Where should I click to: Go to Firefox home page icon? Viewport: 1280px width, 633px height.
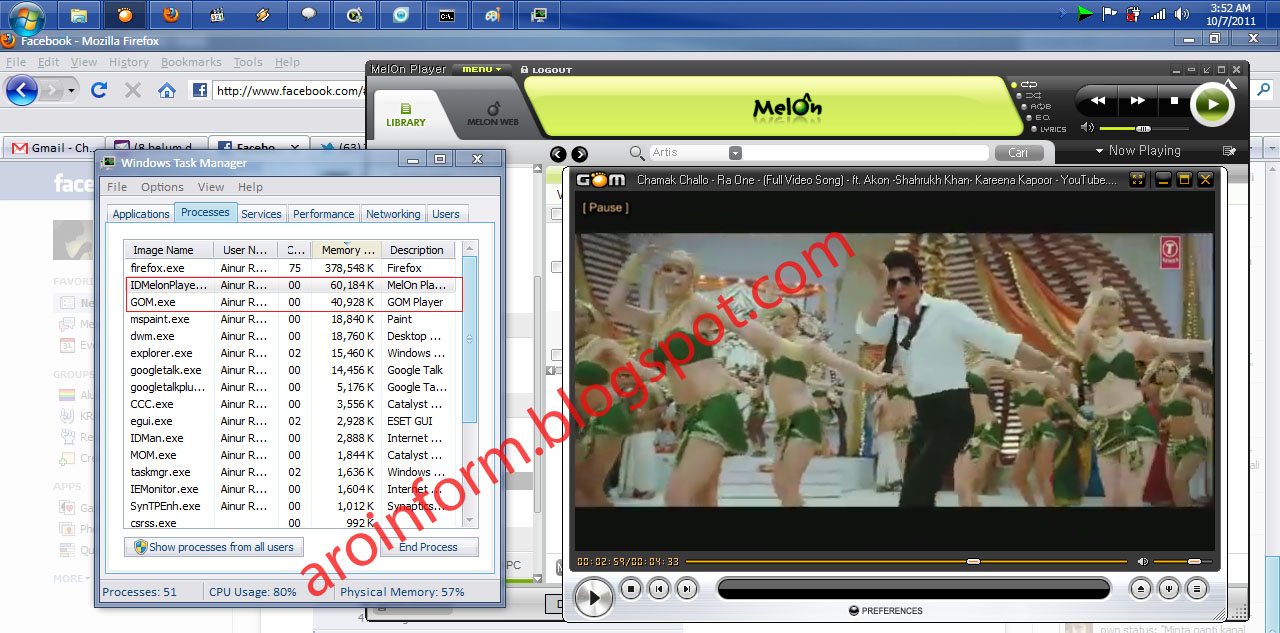[x=166, y=90]
